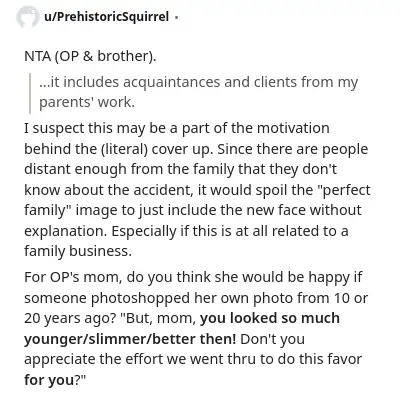Click the phrase "perfect family" in quotes
This screenshot has width=400, height=415.
point(197,200)
